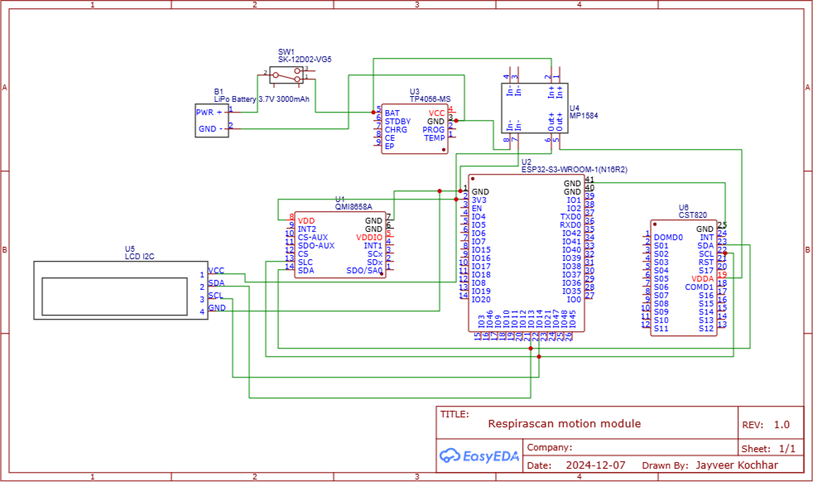Select the B1 LiPo battery component
813x482 pixels.
click(212, 120)
